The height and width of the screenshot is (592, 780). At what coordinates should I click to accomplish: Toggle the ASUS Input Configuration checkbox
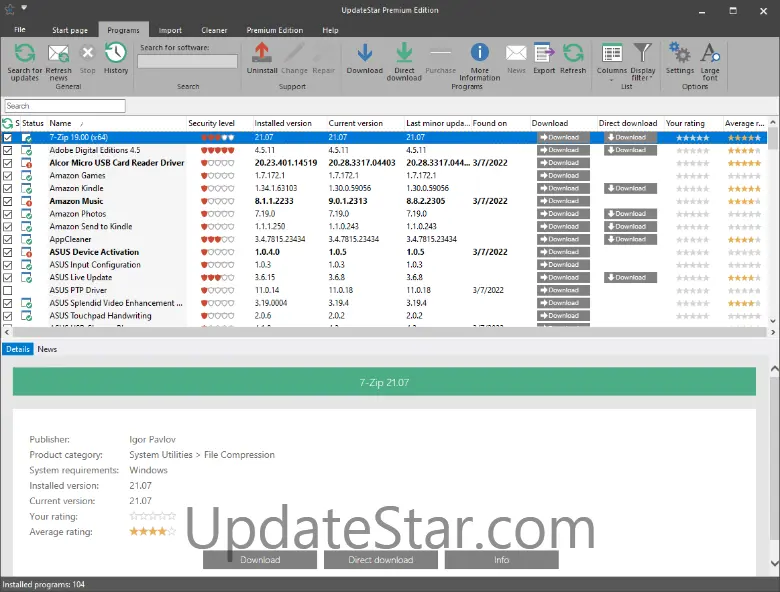(7, 265)
